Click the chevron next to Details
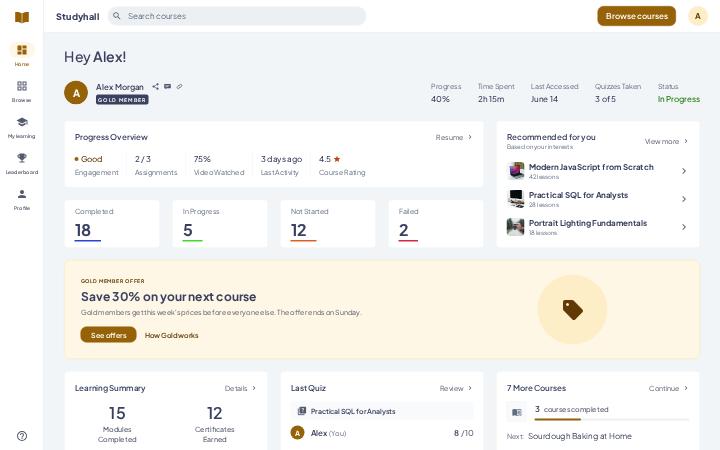Image resolution: width=720 pixels, height=450 pixels. tap(254, 388)
